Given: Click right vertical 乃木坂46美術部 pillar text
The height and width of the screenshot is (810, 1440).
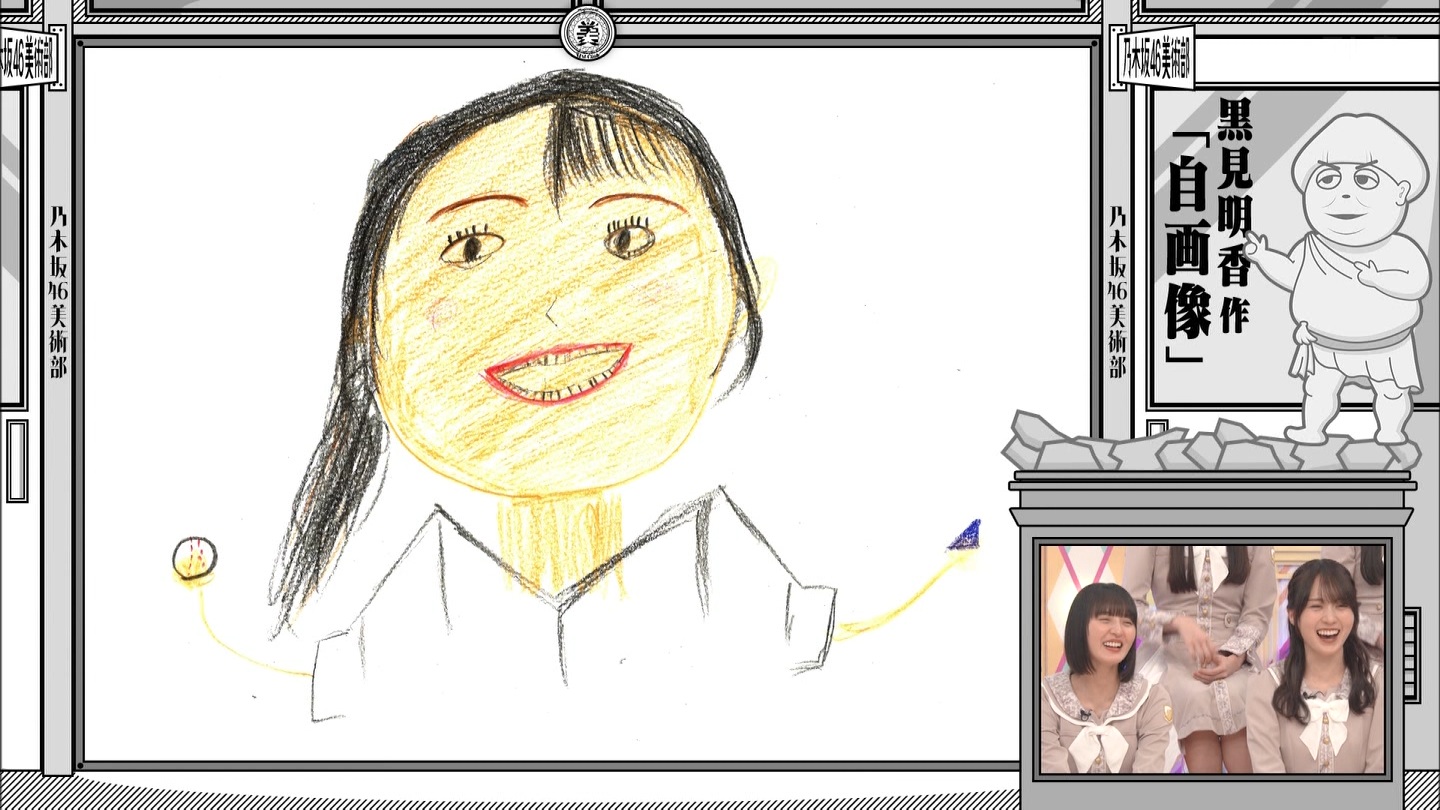Looking at the screenshot, I should (1118, 292).
